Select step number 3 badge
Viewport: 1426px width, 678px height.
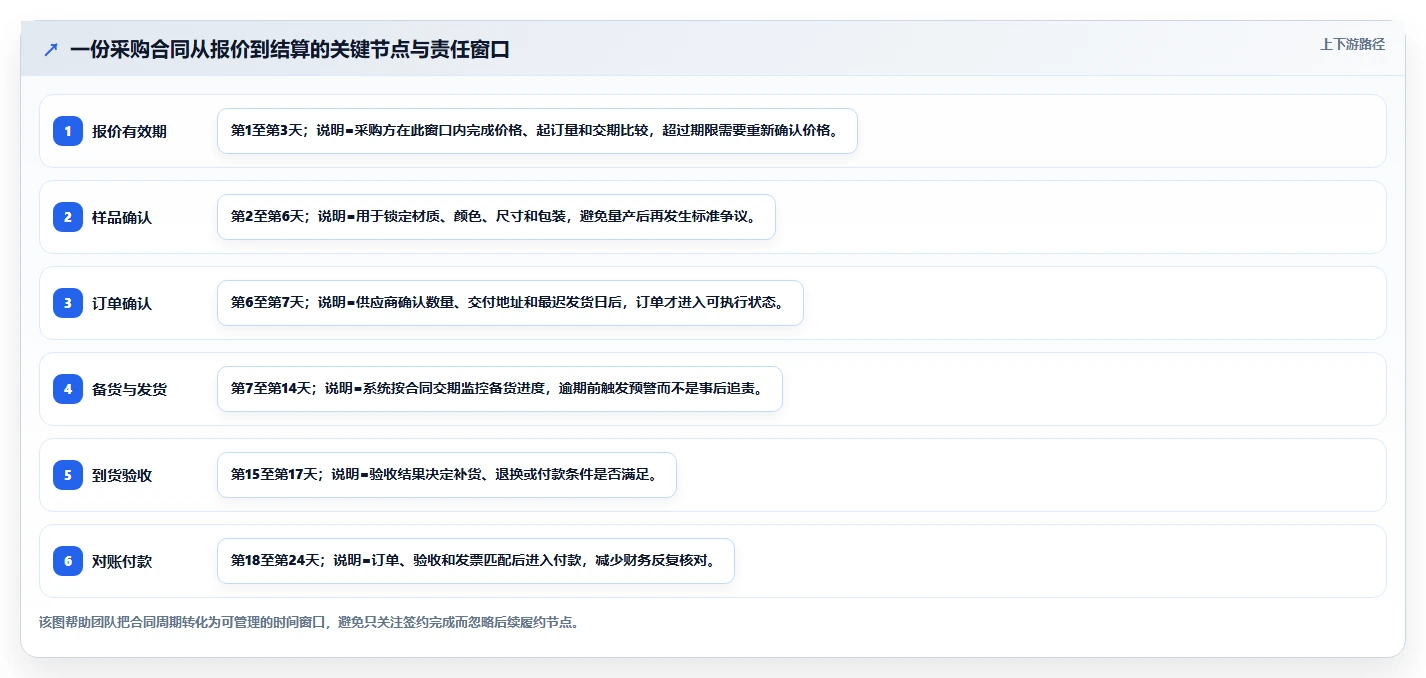pos(68,303)
